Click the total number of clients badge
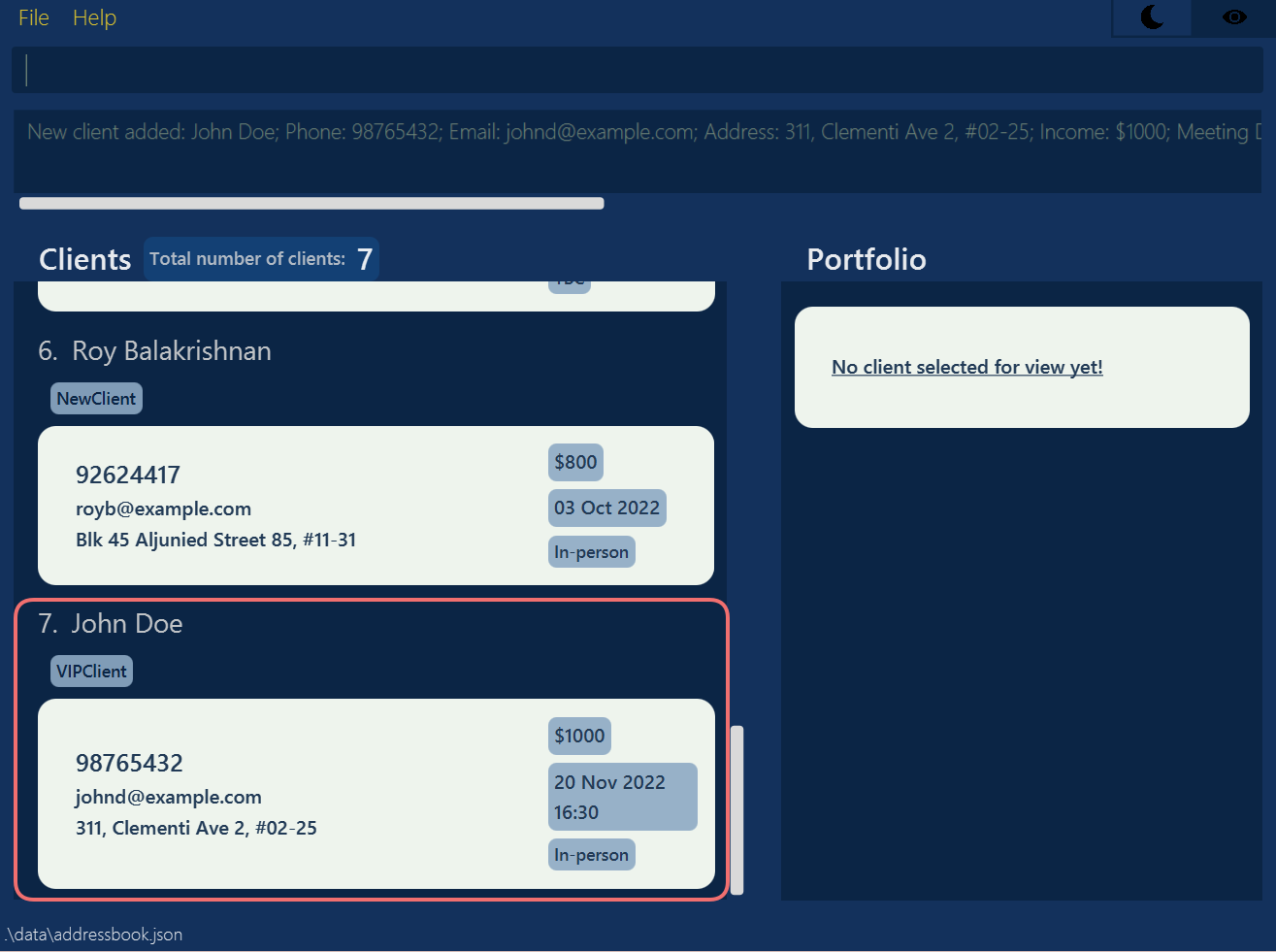 (x=261, y=259)
